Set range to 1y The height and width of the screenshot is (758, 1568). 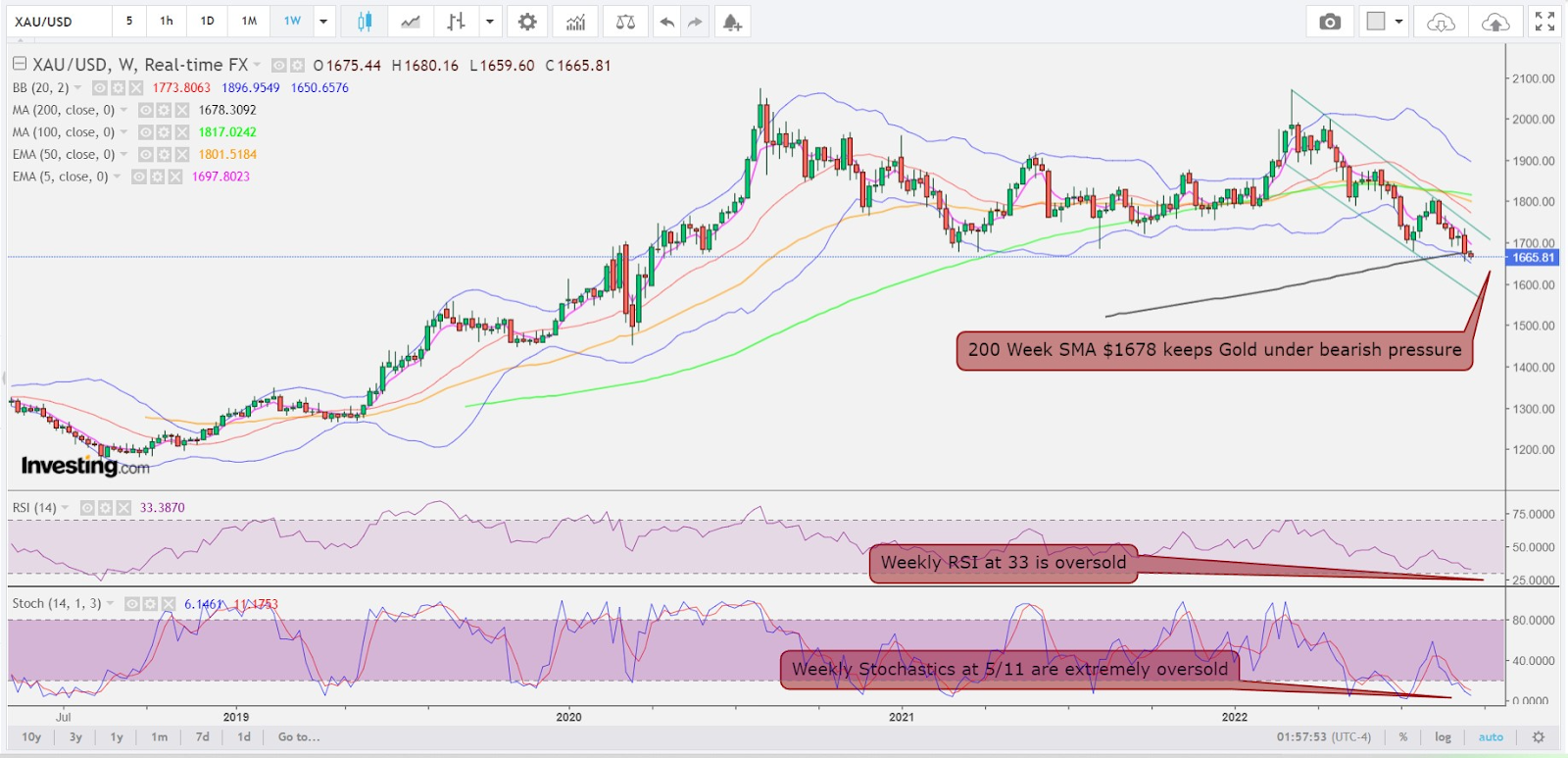117,736
